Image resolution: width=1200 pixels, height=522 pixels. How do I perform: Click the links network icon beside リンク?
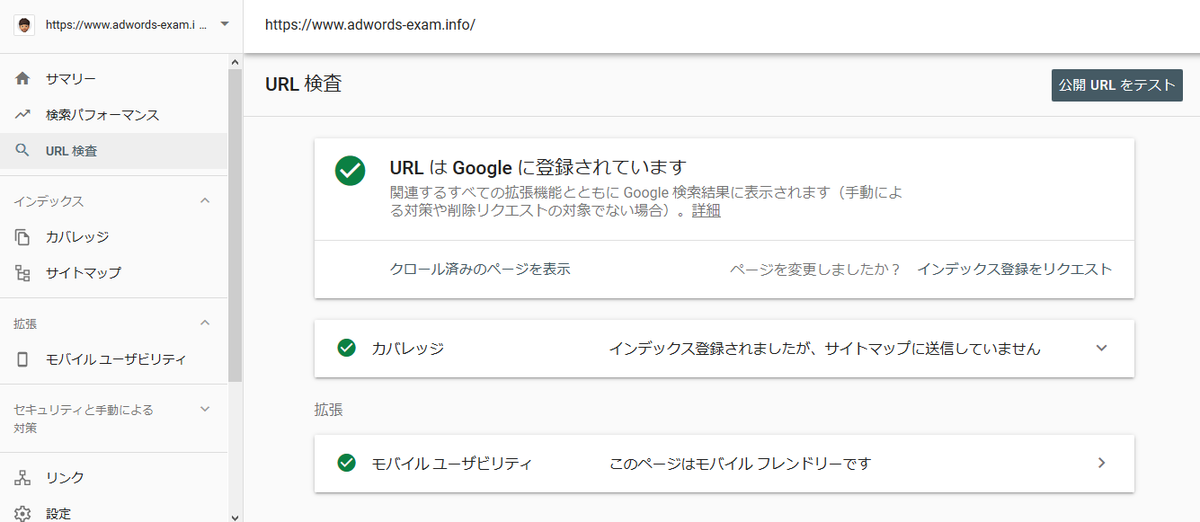pyautogui.click(x=23, y=478)
